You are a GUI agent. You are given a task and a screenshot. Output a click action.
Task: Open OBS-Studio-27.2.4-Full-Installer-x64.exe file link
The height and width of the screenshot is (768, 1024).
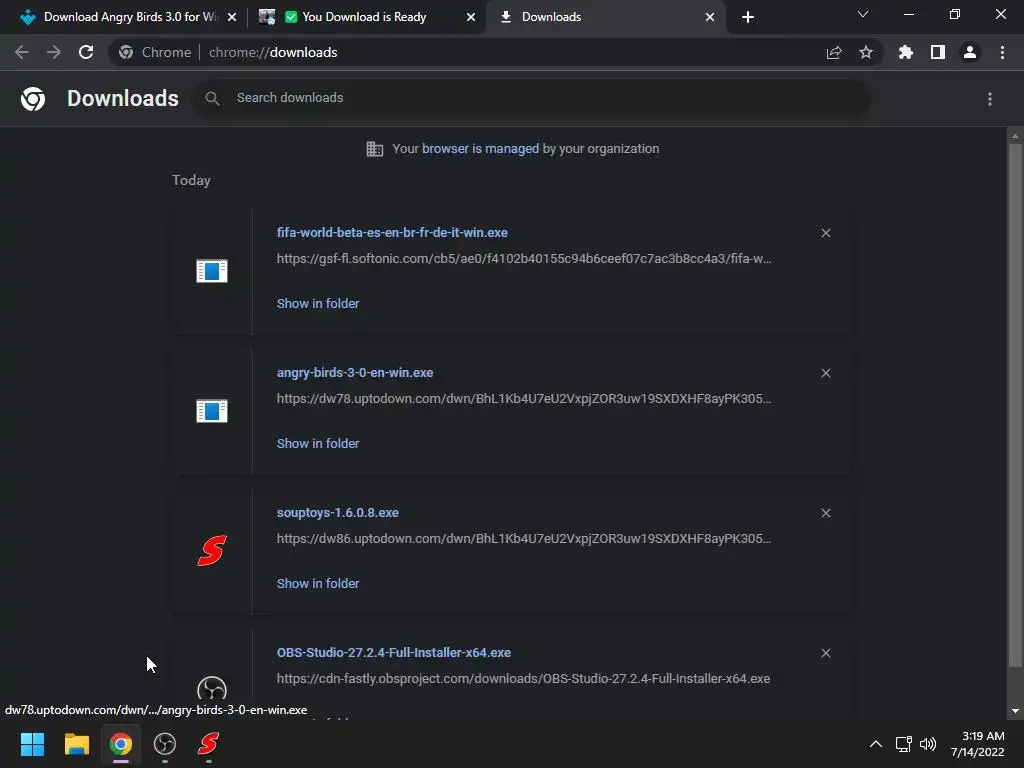tap(394, 652)
